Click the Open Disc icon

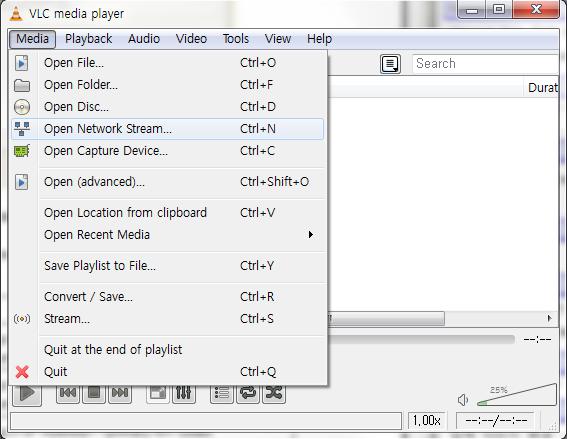click(22, 107)
